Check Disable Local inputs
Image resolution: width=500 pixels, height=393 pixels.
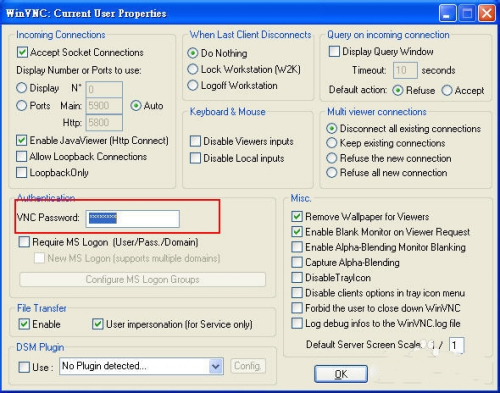195,158
